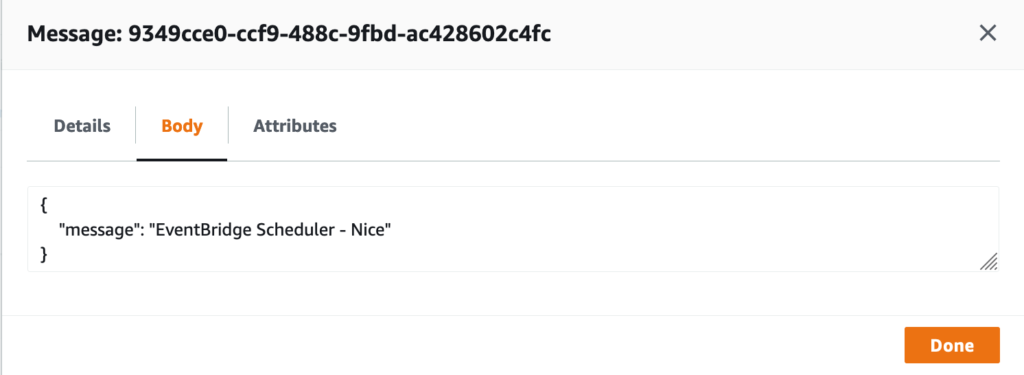This screenshot has height=375, width=1024.
Task: Close the message dialog with the X icon
Action: tap(987, 33)
